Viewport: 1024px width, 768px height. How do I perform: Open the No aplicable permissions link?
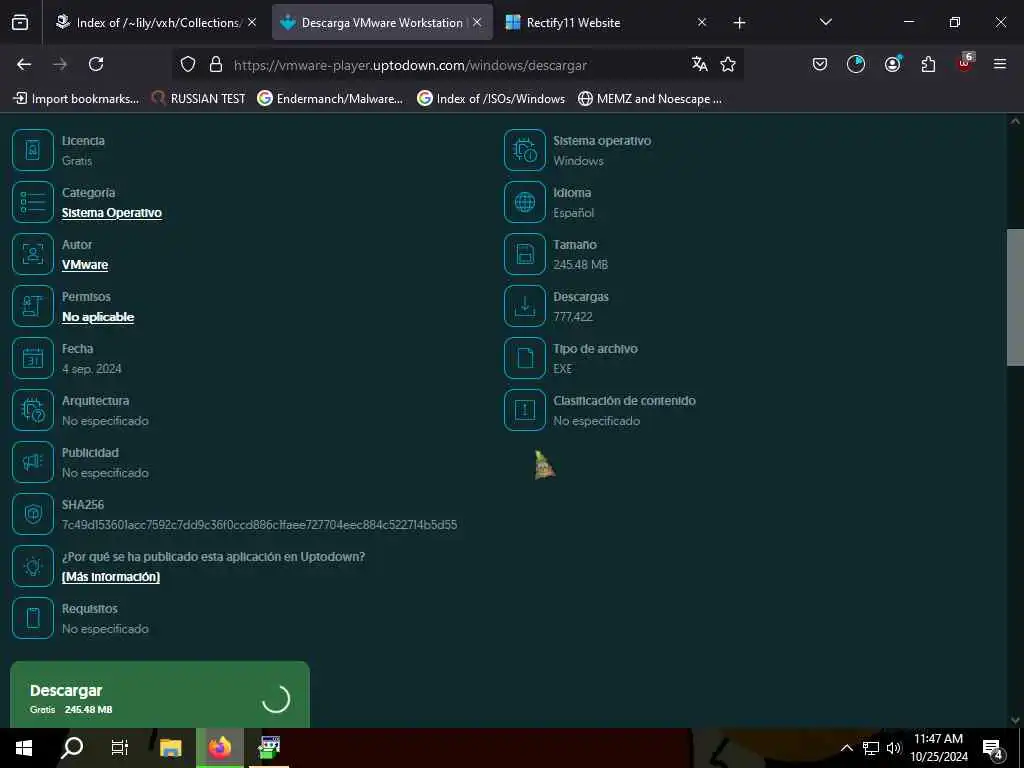[98, 317]
